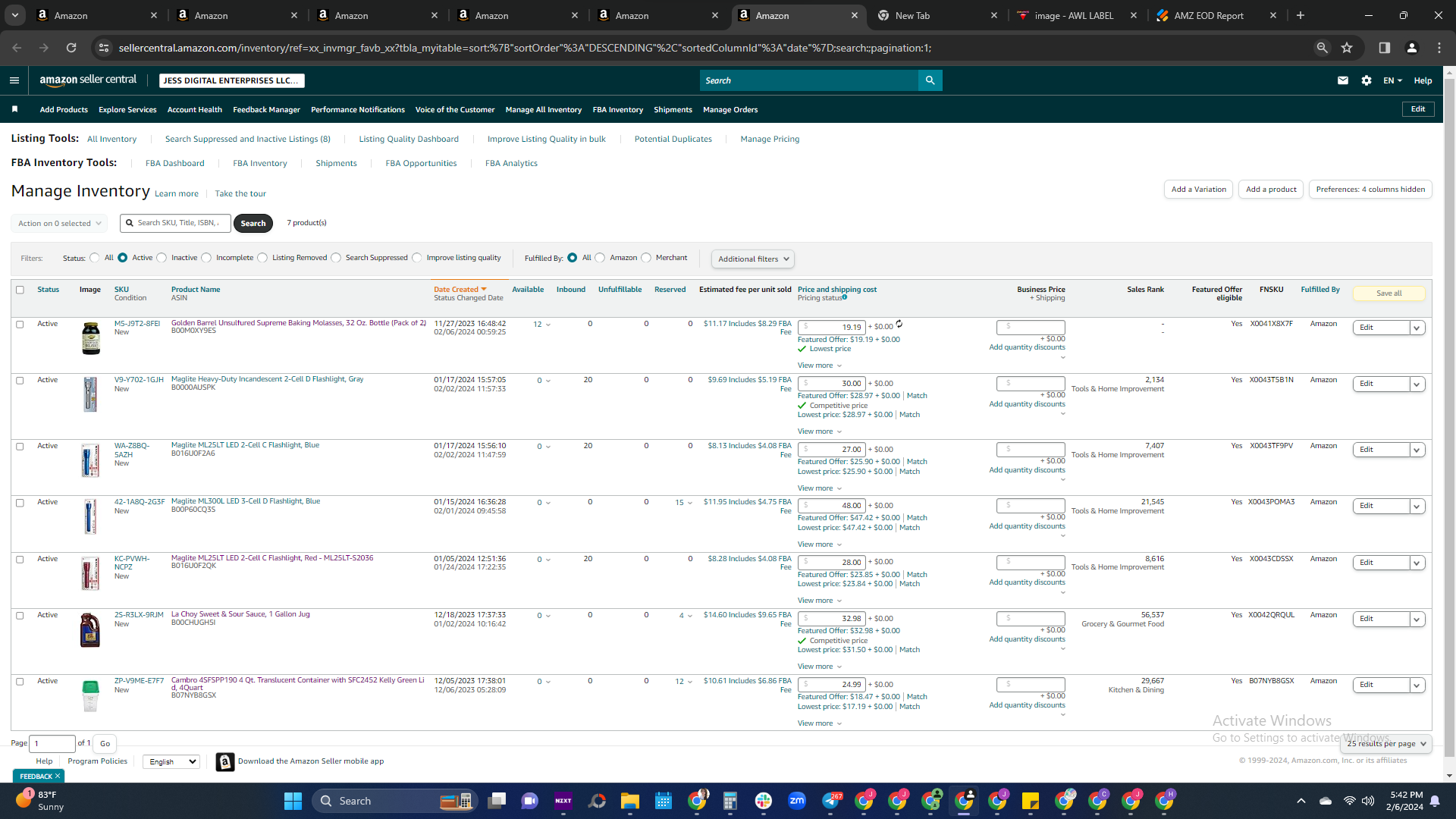Open File Explorer from the taskbar
Screen dimensions: 1456x819
[630, 801]
